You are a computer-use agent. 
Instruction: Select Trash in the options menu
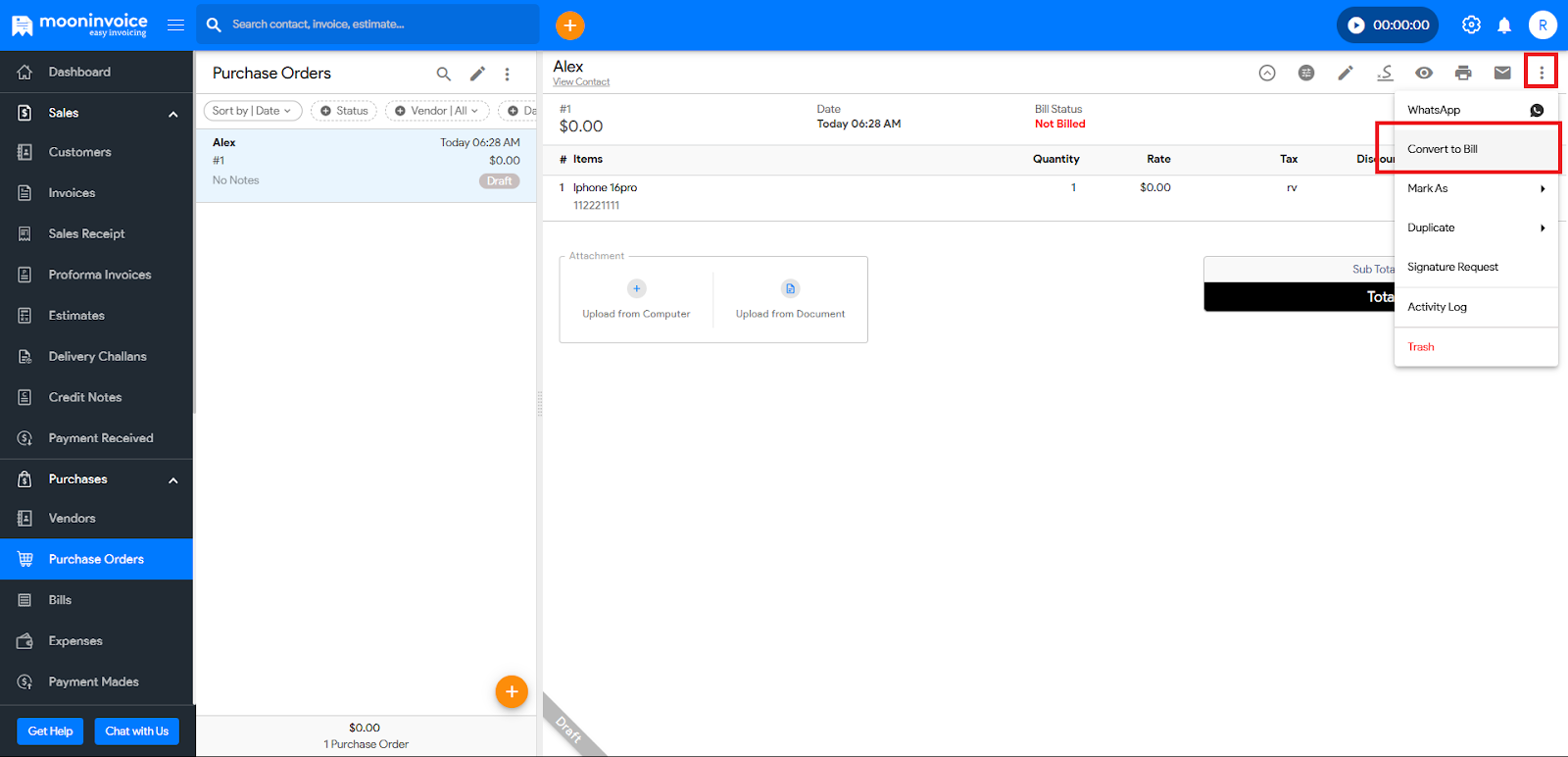(x=1476, y=347)
